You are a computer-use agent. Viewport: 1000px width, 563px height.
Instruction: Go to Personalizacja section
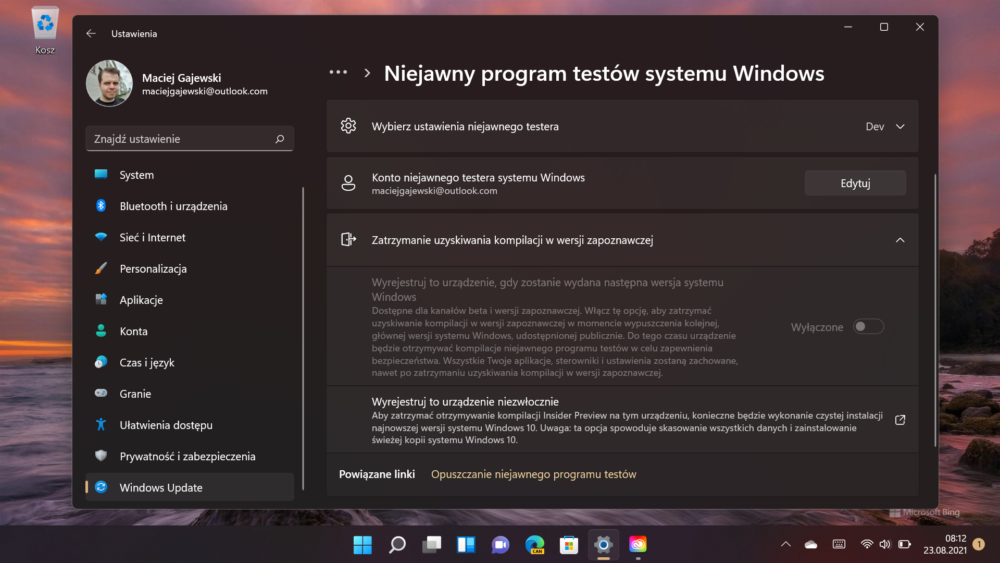point(189,268)
